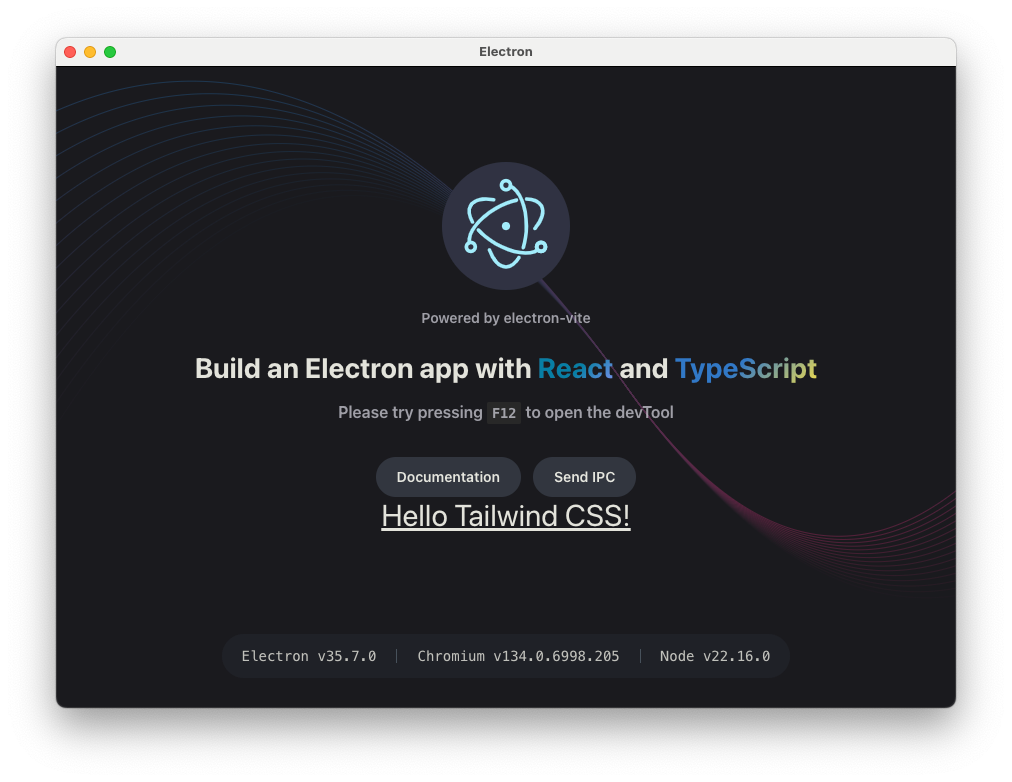This screenshot has height=782, width=1012.
Task: Click 'Build an Electron app with' heading text
Action: click(x=363, y=368)
